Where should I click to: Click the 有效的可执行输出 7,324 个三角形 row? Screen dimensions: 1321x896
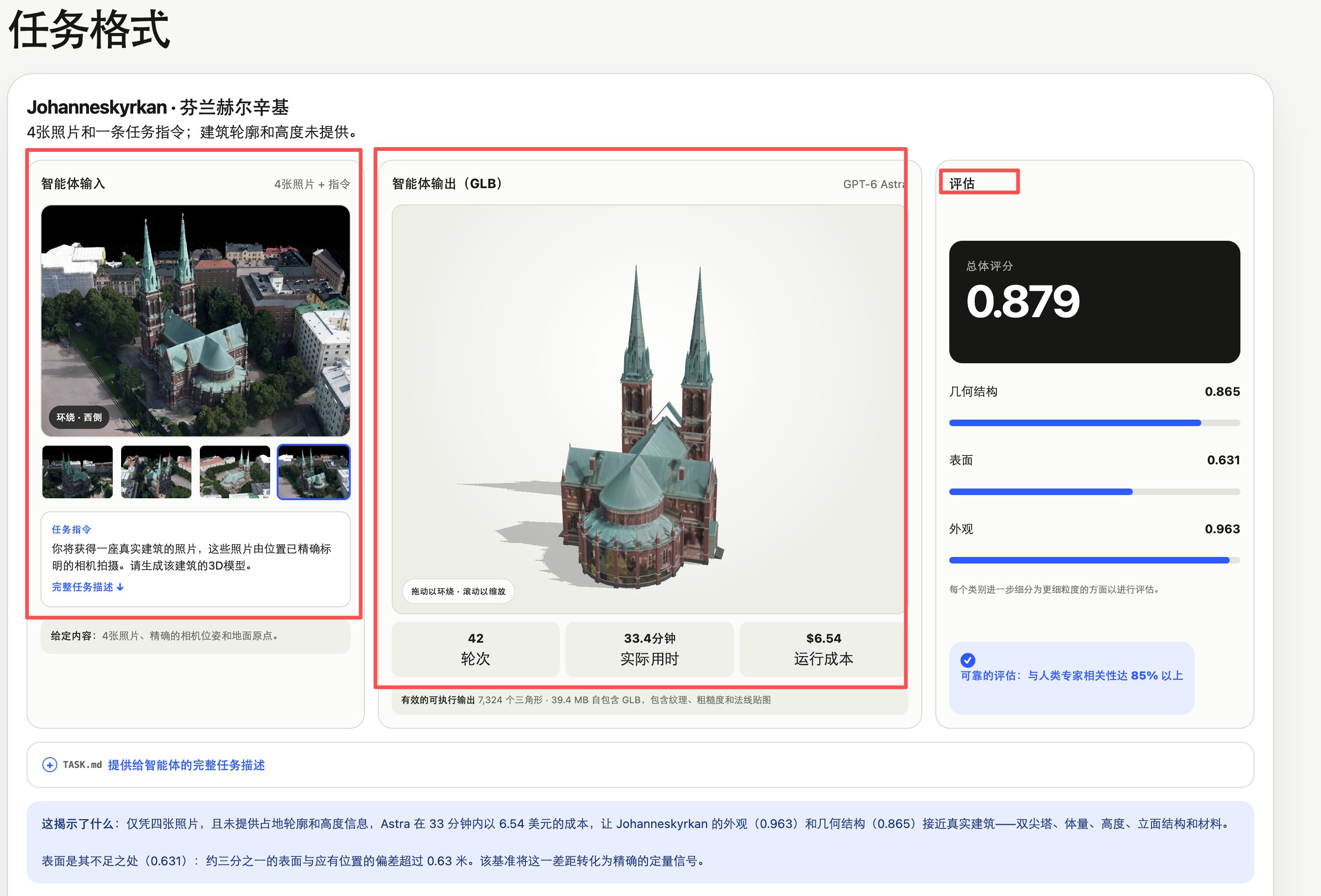(650, 700)
